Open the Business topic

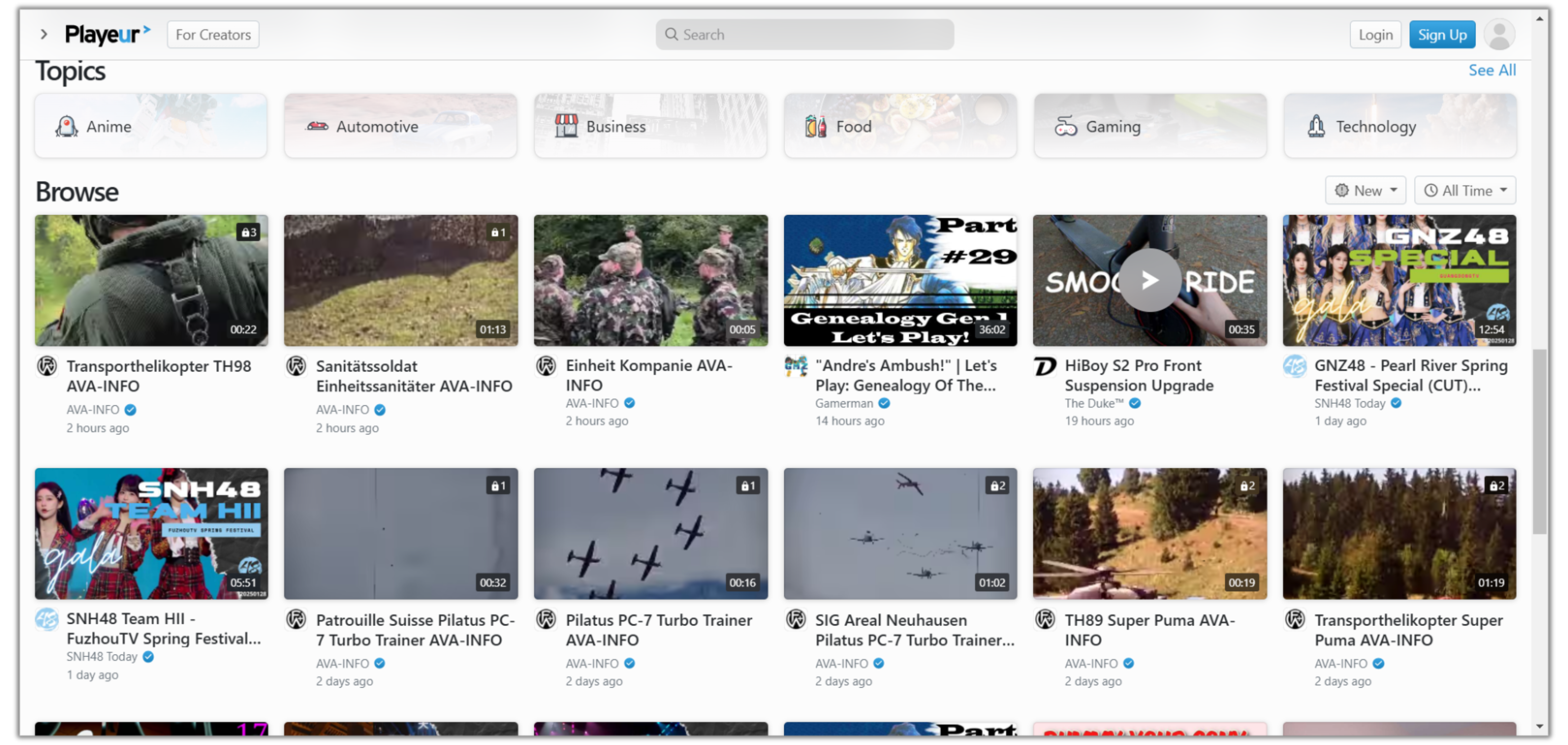[x=651, y=126]
